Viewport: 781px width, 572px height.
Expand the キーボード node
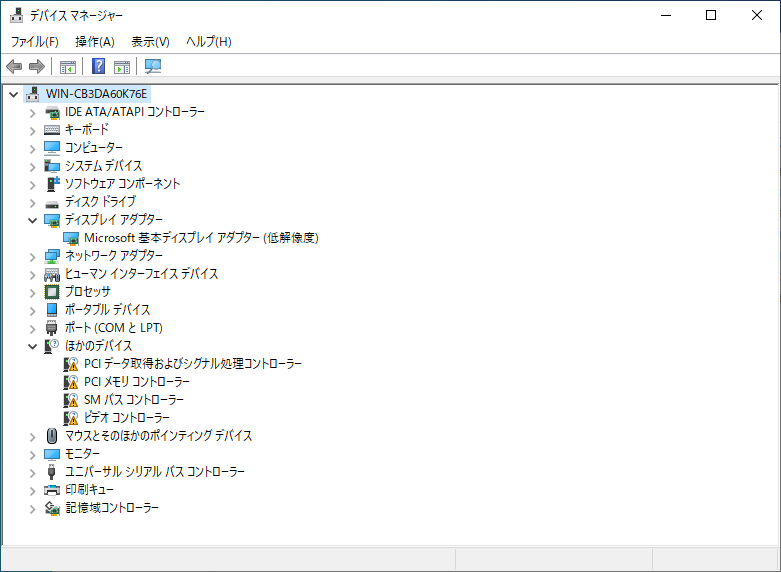tap(32, 131)
